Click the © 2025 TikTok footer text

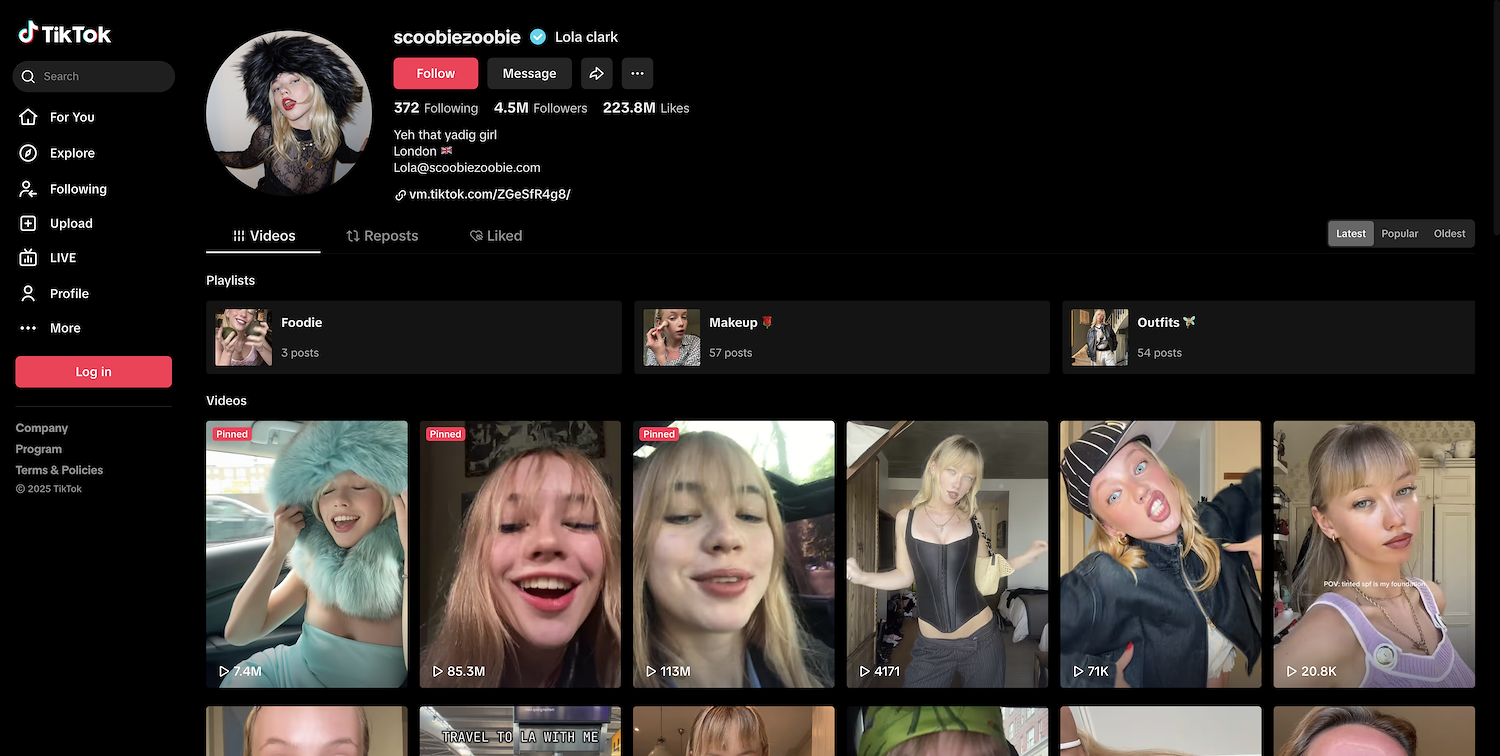pyautogui.click(x=49, y=489)
